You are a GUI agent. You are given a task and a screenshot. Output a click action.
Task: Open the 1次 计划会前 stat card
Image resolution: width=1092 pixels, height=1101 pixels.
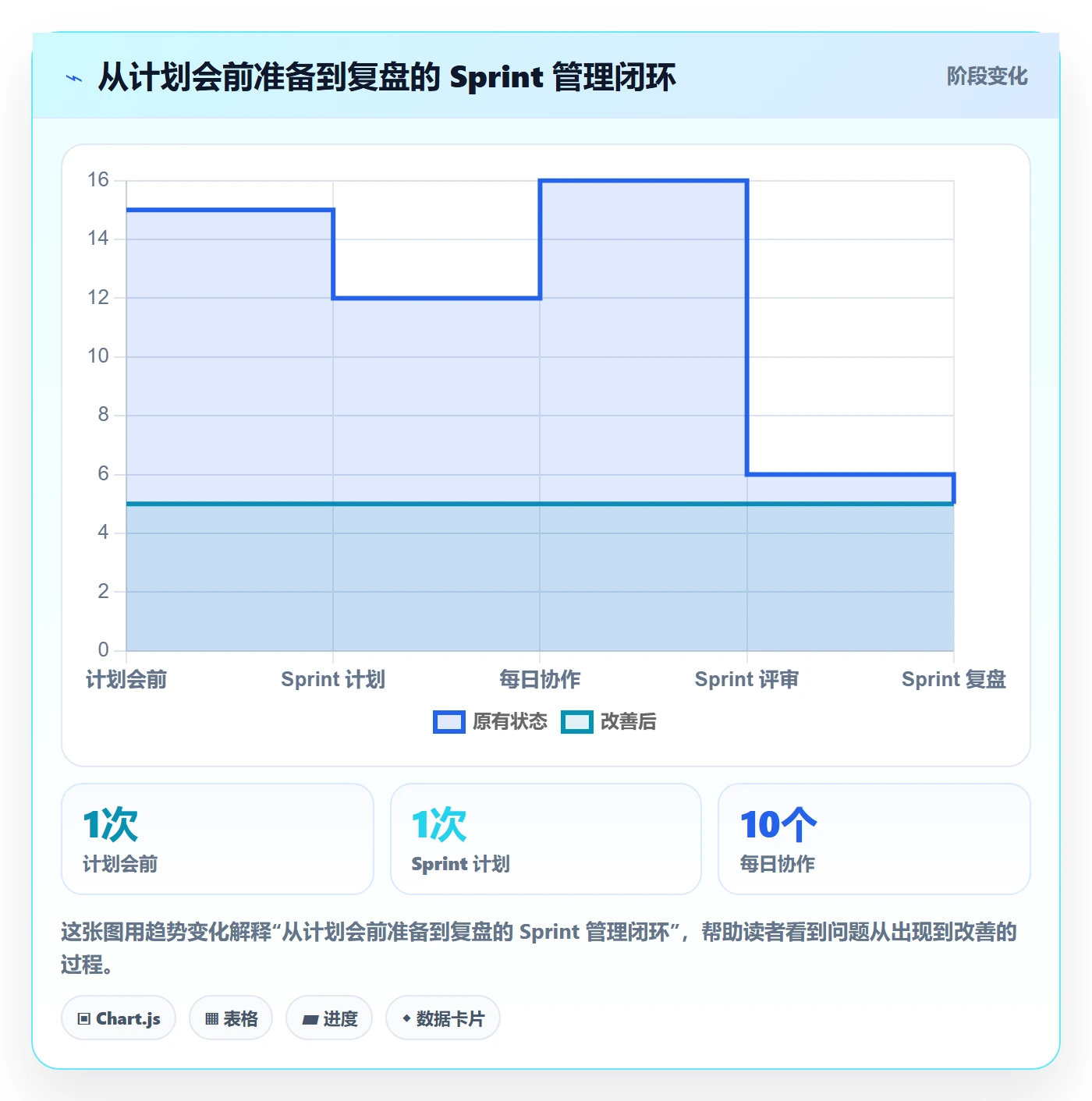pos(218,839)
